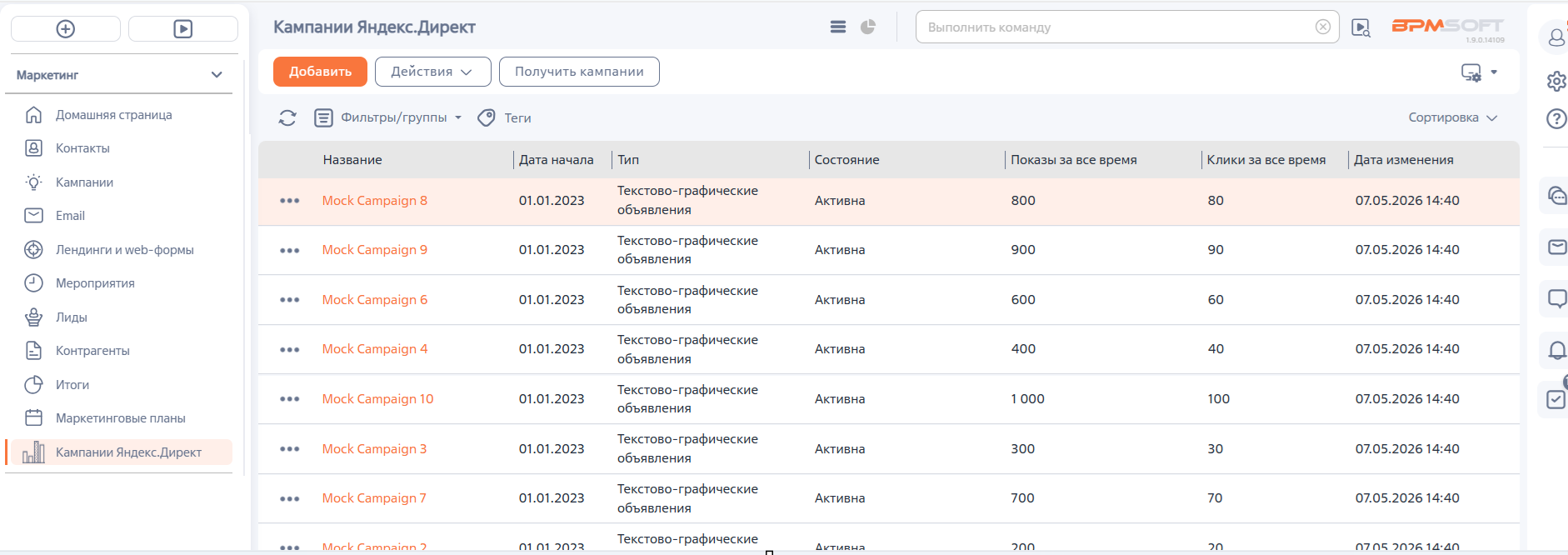This screenshot has width=1568, height=555.
Task: Open the Mock Campaign 8 link
Action: (375, 201)
